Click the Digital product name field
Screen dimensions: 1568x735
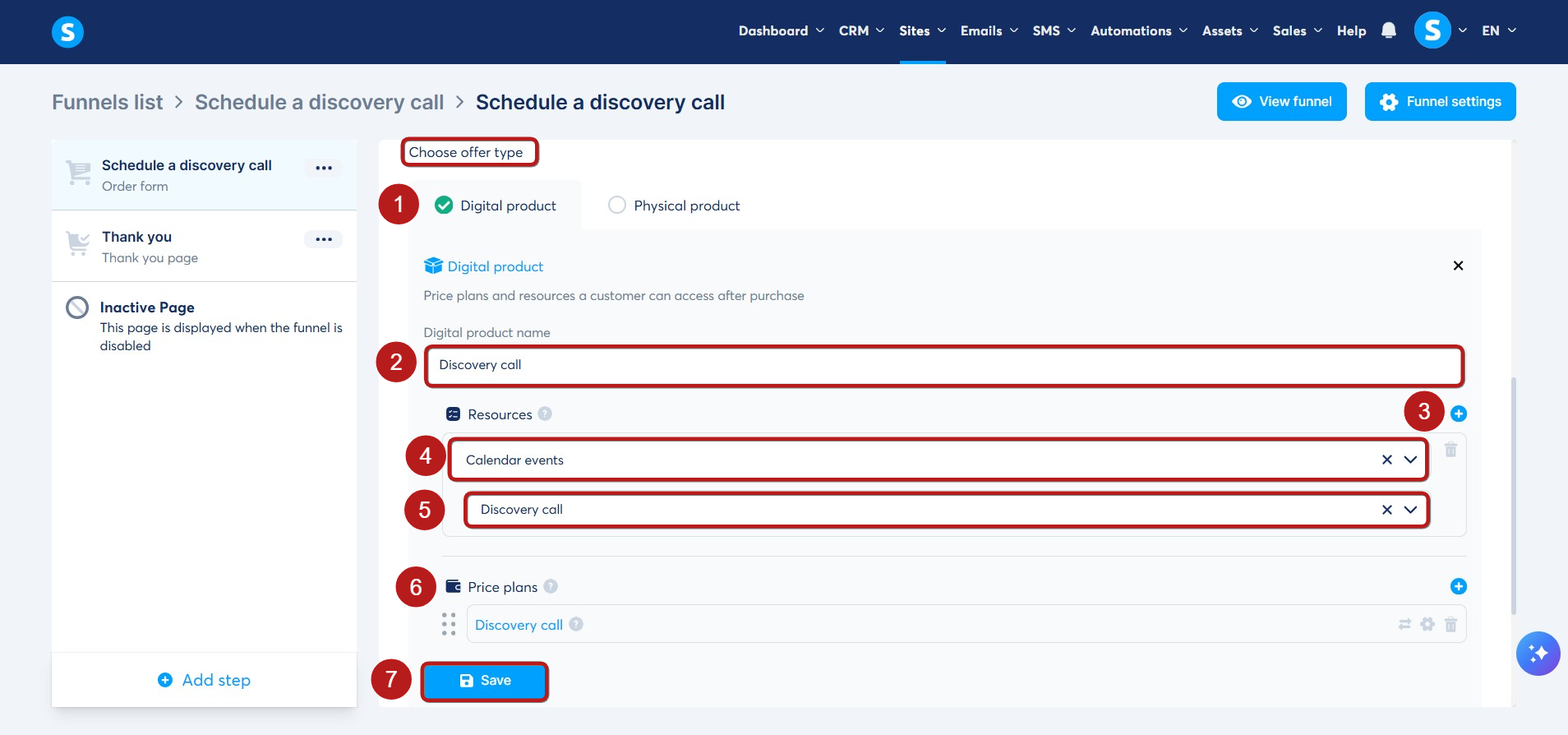(x=943, y=365)
